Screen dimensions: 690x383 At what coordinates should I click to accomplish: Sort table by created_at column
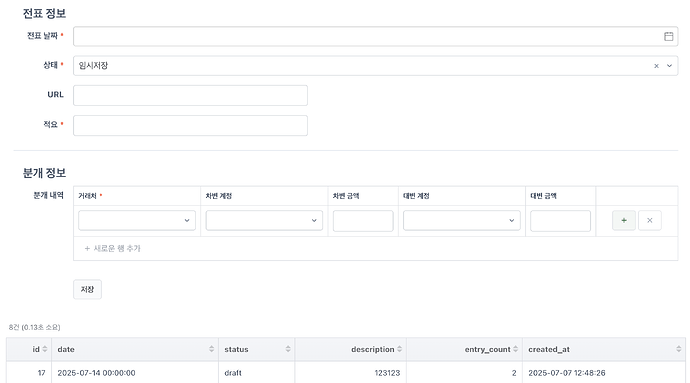point(678,349)
